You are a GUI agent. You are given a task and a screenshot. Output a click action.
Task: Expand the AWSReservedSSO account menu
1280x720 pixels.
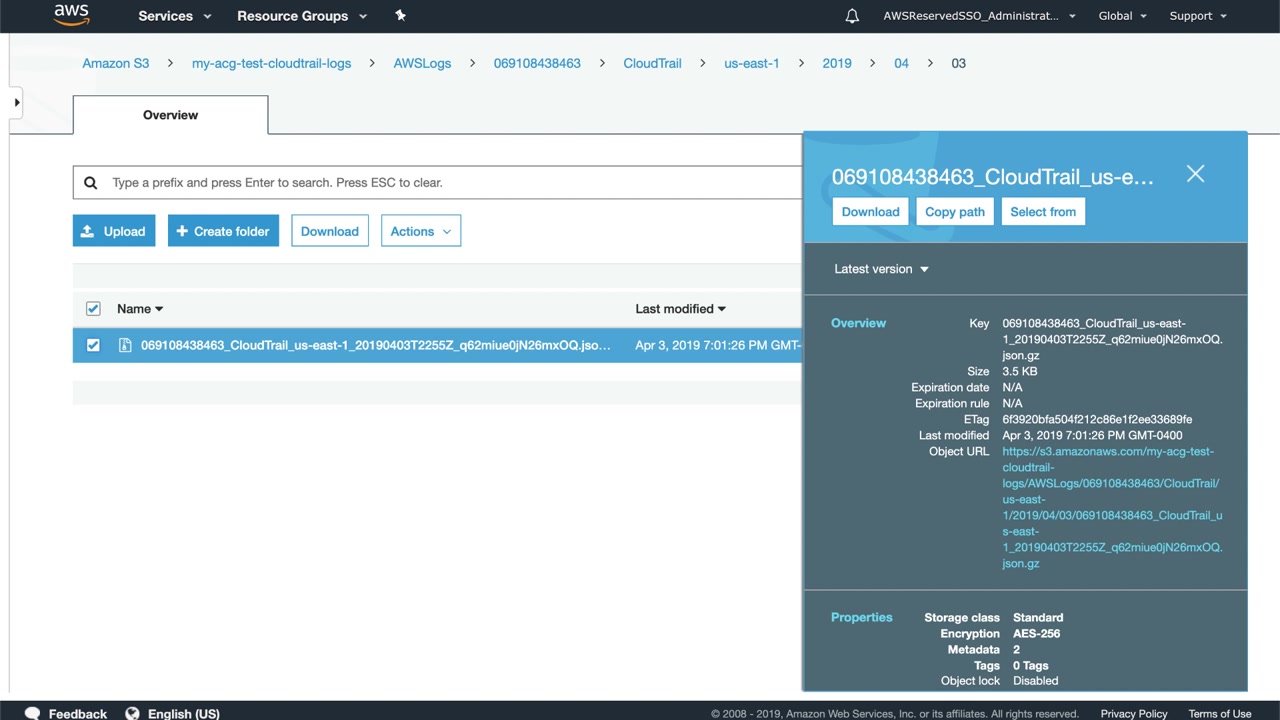click(x=980, y=16)
